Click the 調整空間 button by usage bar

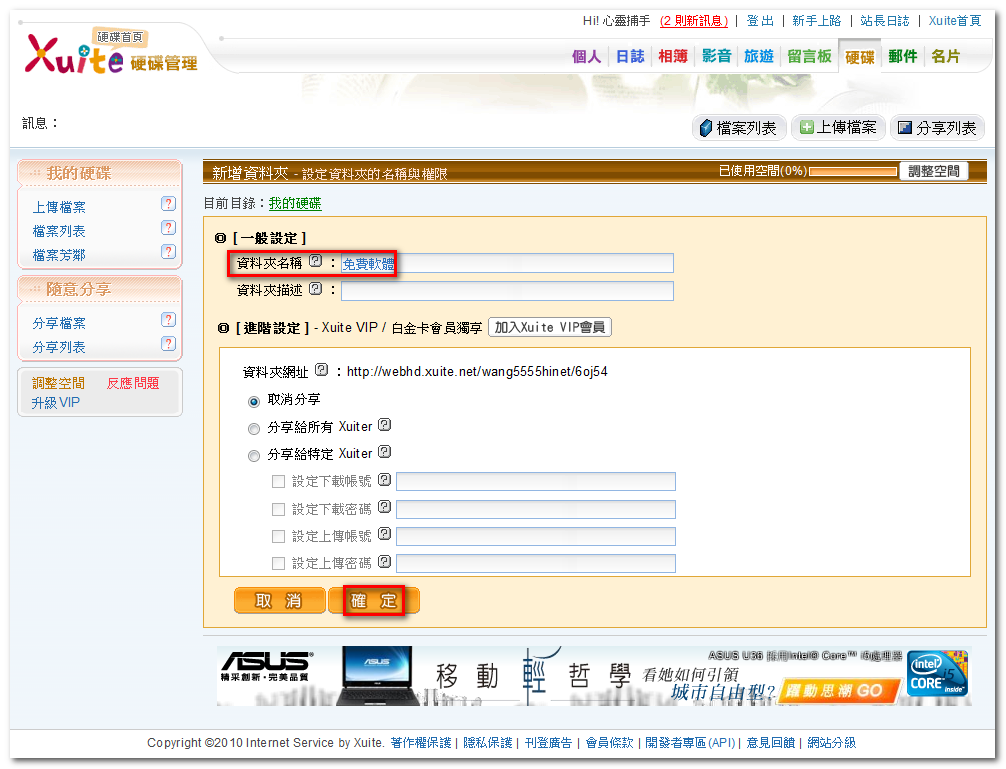(x=933, y=171)
